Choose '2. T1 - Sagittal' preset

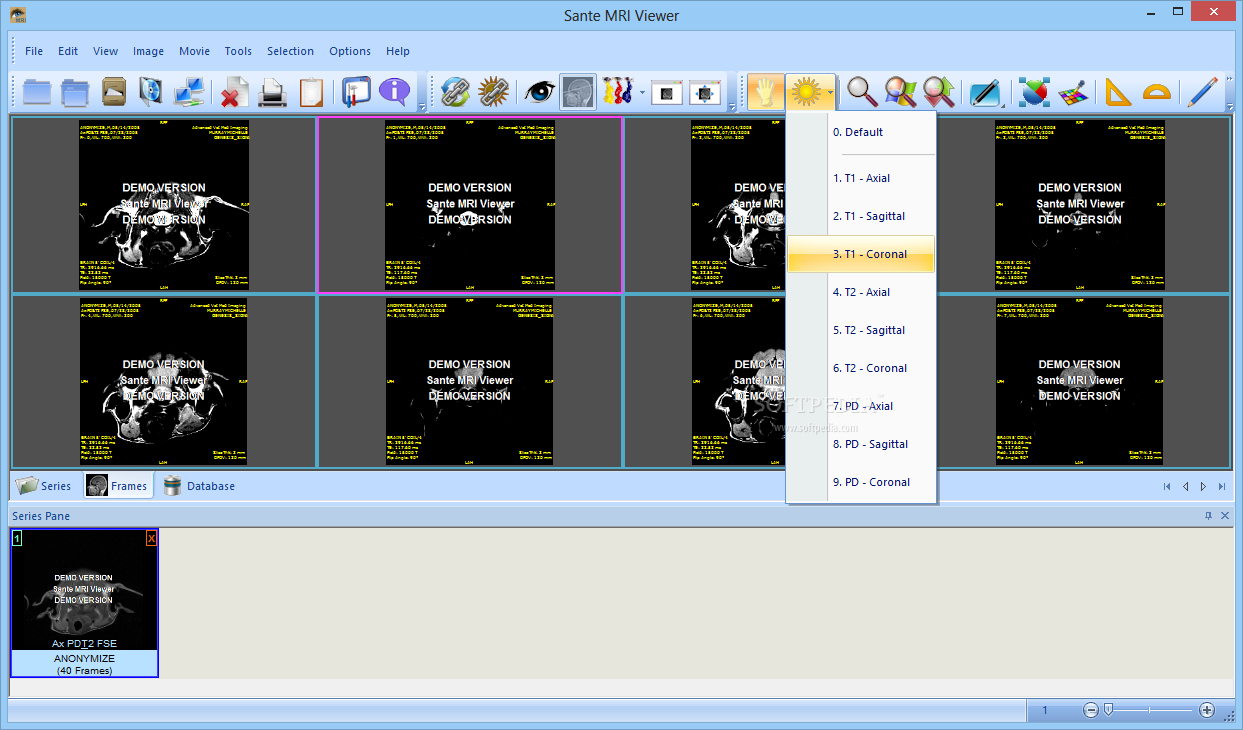(x=861, y=216)
